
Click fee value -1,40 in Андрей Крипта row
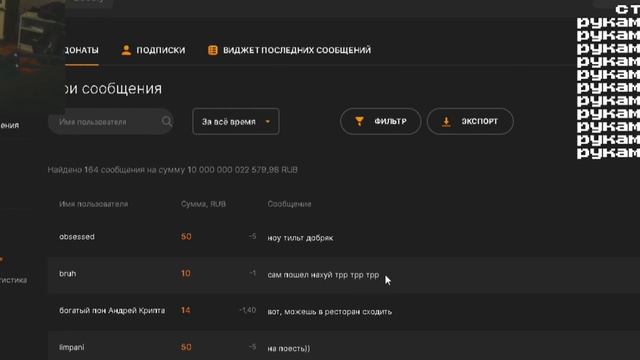[x=248, y=310]
